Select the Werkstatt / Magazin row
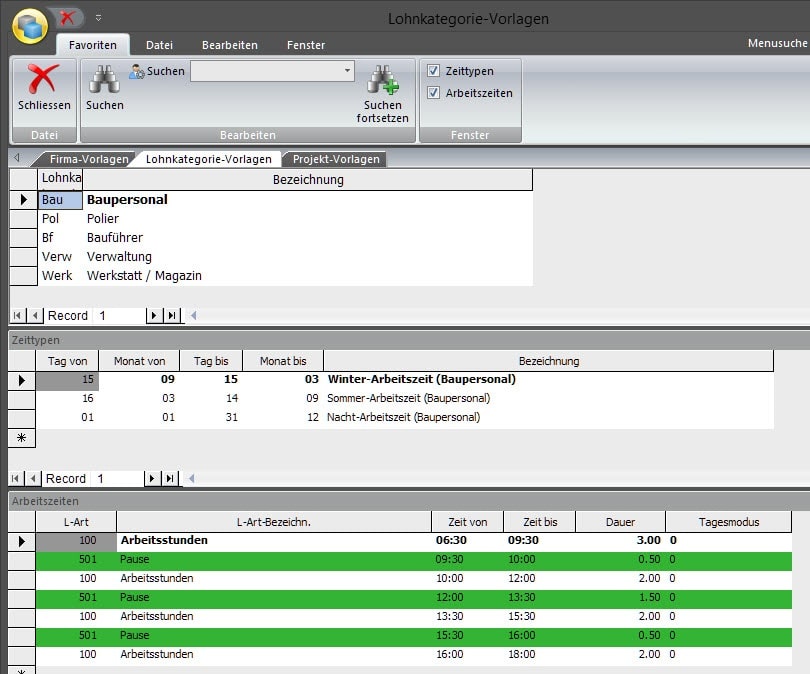810x674 pixels. coord(285,276)
